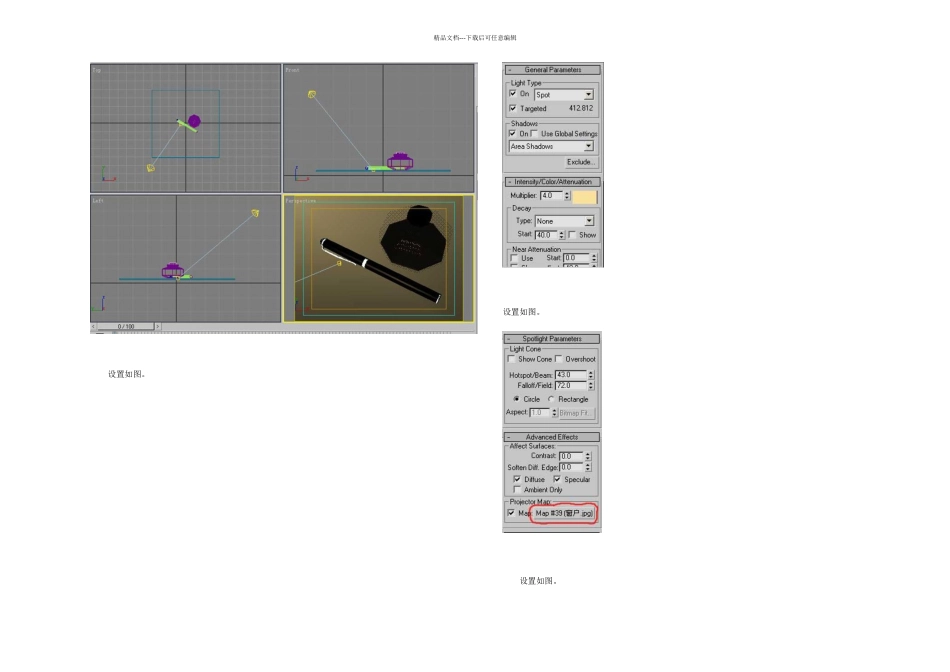
Task: Click the Hotspot/Beam value field
Action: [x=571, y=375]
